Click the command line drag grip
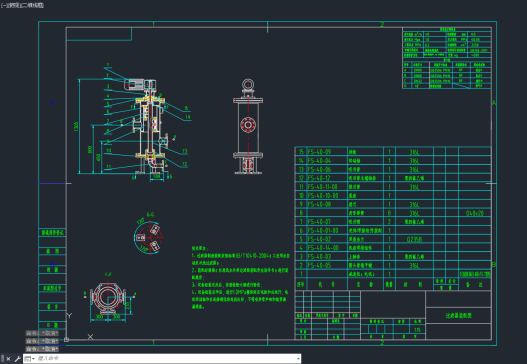The height and width of the screenshot is (364, 527). click(2, 359)
